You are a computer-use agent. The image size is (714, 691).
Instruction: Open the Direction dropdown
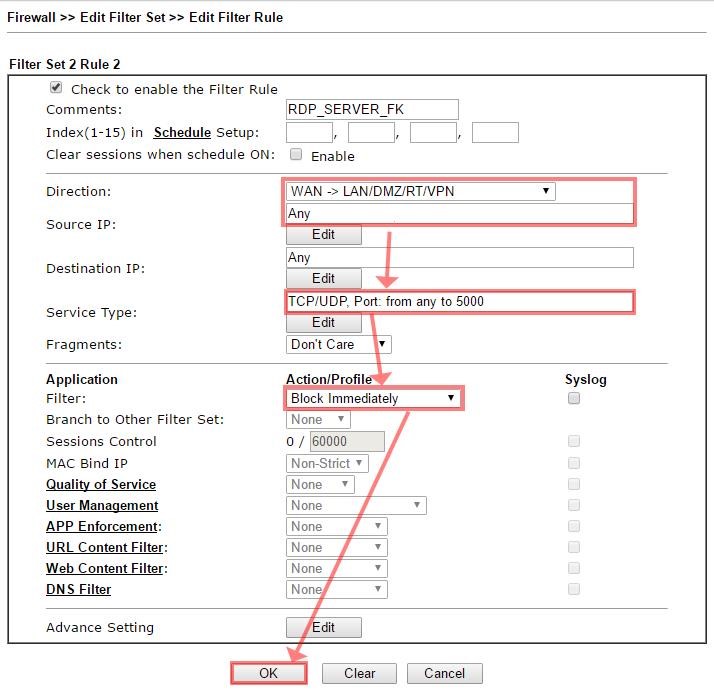pyautogui.click(x=420, y=191)
